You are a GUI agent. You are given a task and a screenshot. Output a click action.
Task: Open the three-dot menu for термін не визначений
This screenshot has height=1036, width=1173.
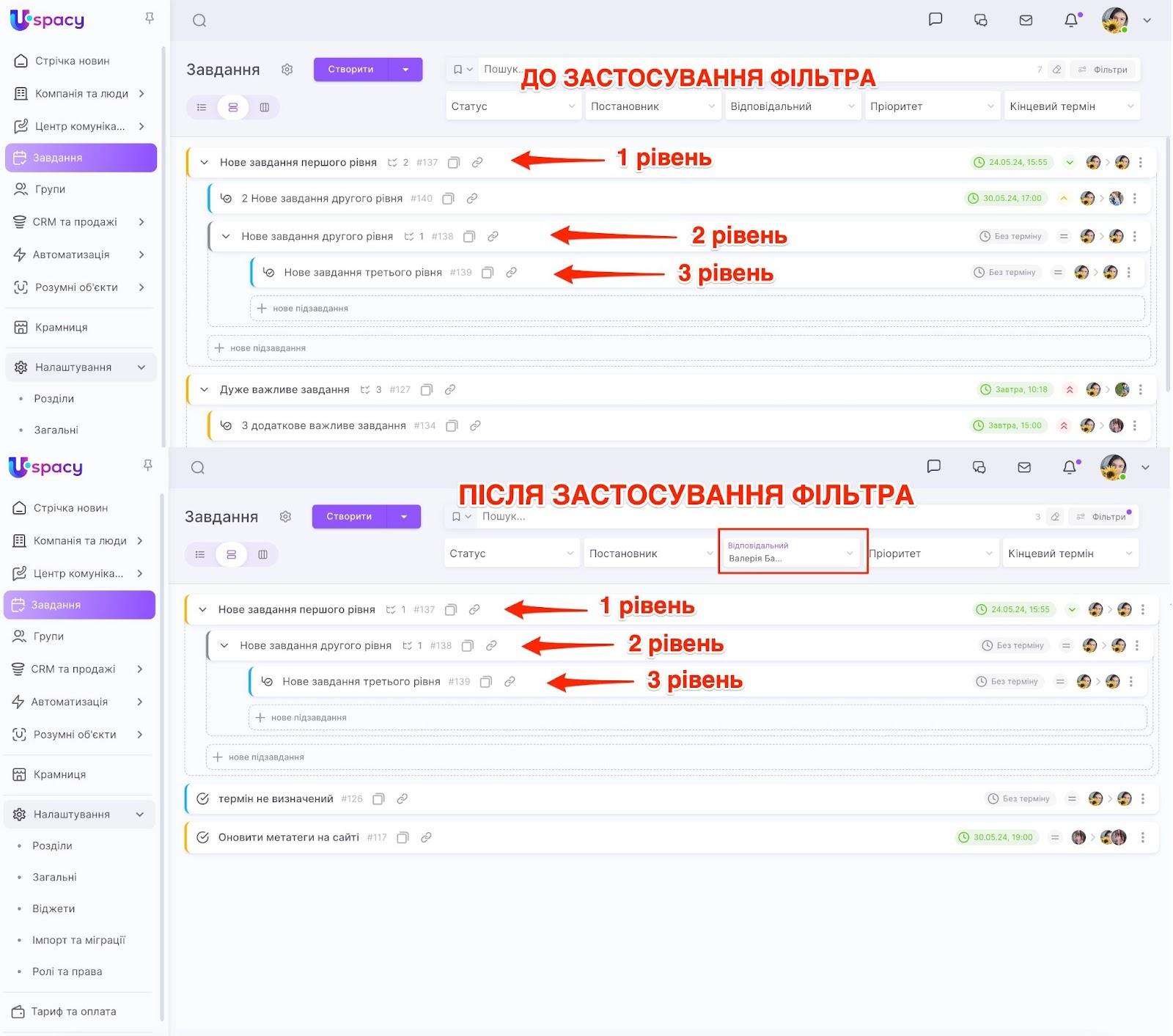pyautogui.click(x=1143, y=799)
